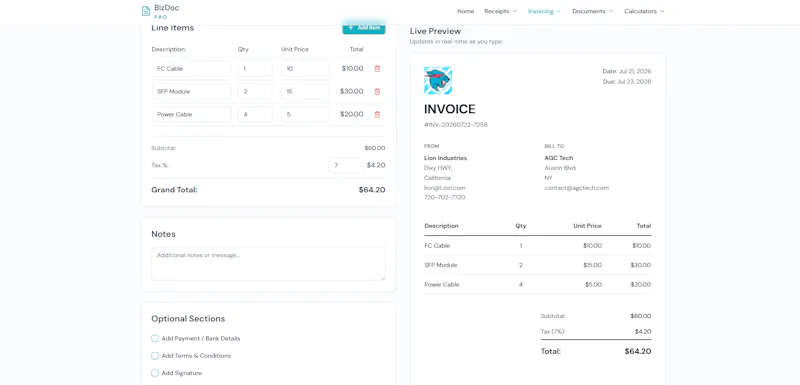Click the Austin Blvd address line

tap(560, 168)
